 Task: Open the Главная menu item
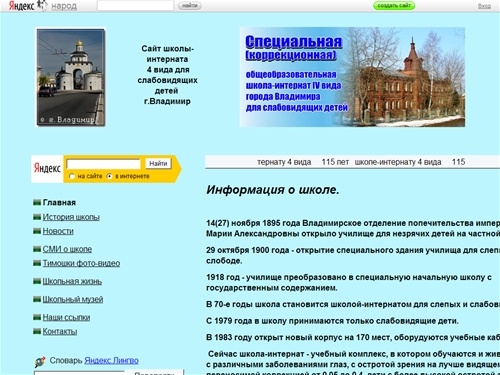pyautogui.click(x=59, y=202)
